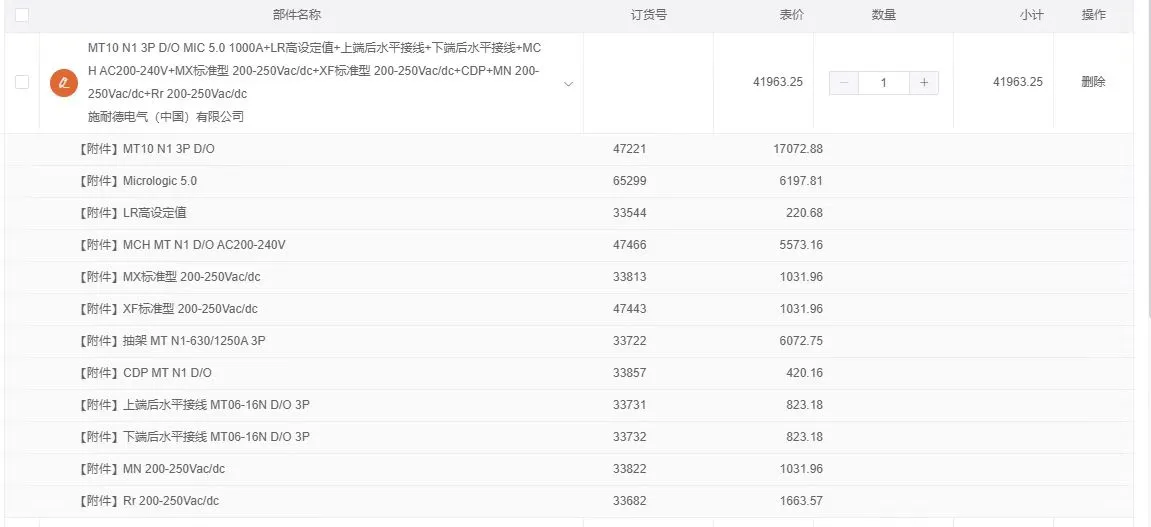This screenshot has height=527, width=1151.
Task: Click the 小计 column header
Action: point(1031,15)
